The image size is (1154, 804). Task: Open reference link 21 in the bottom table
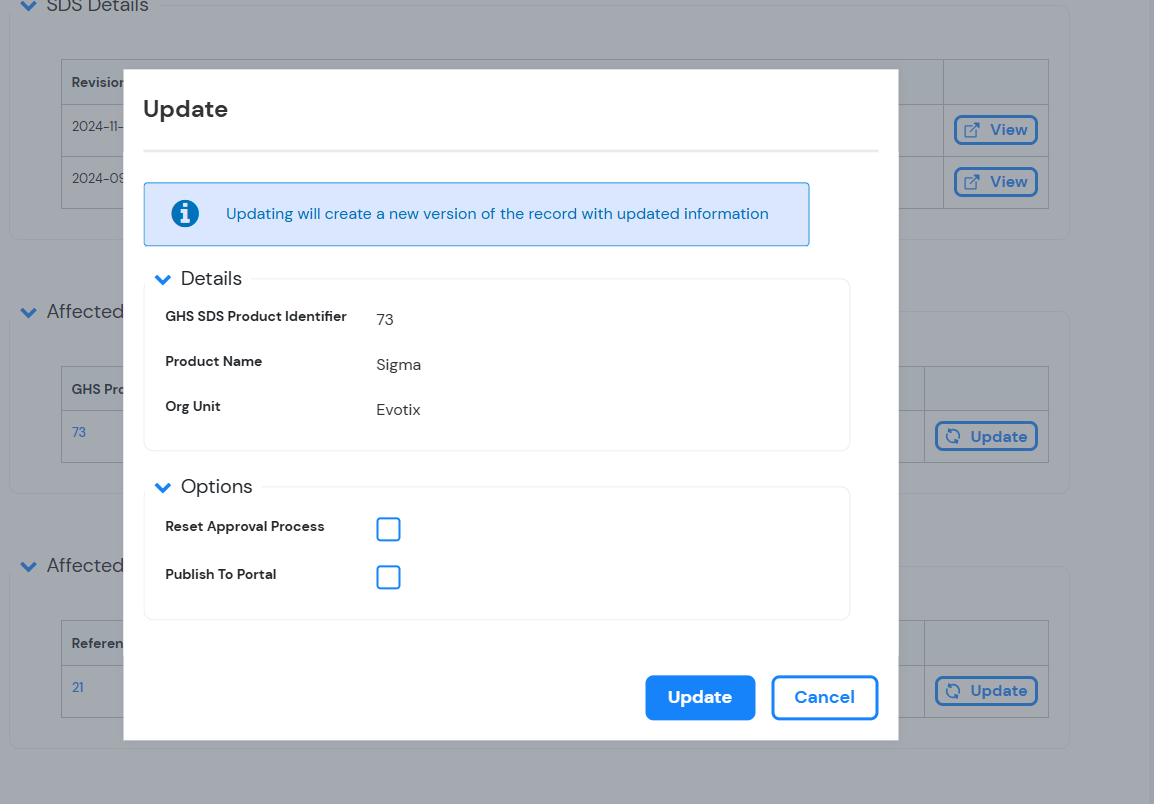tap(78, 688)
